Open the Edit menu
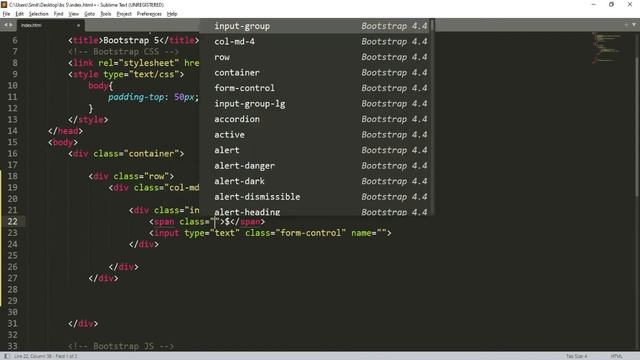Screen dimensions: 640x360 click(19, 14)
